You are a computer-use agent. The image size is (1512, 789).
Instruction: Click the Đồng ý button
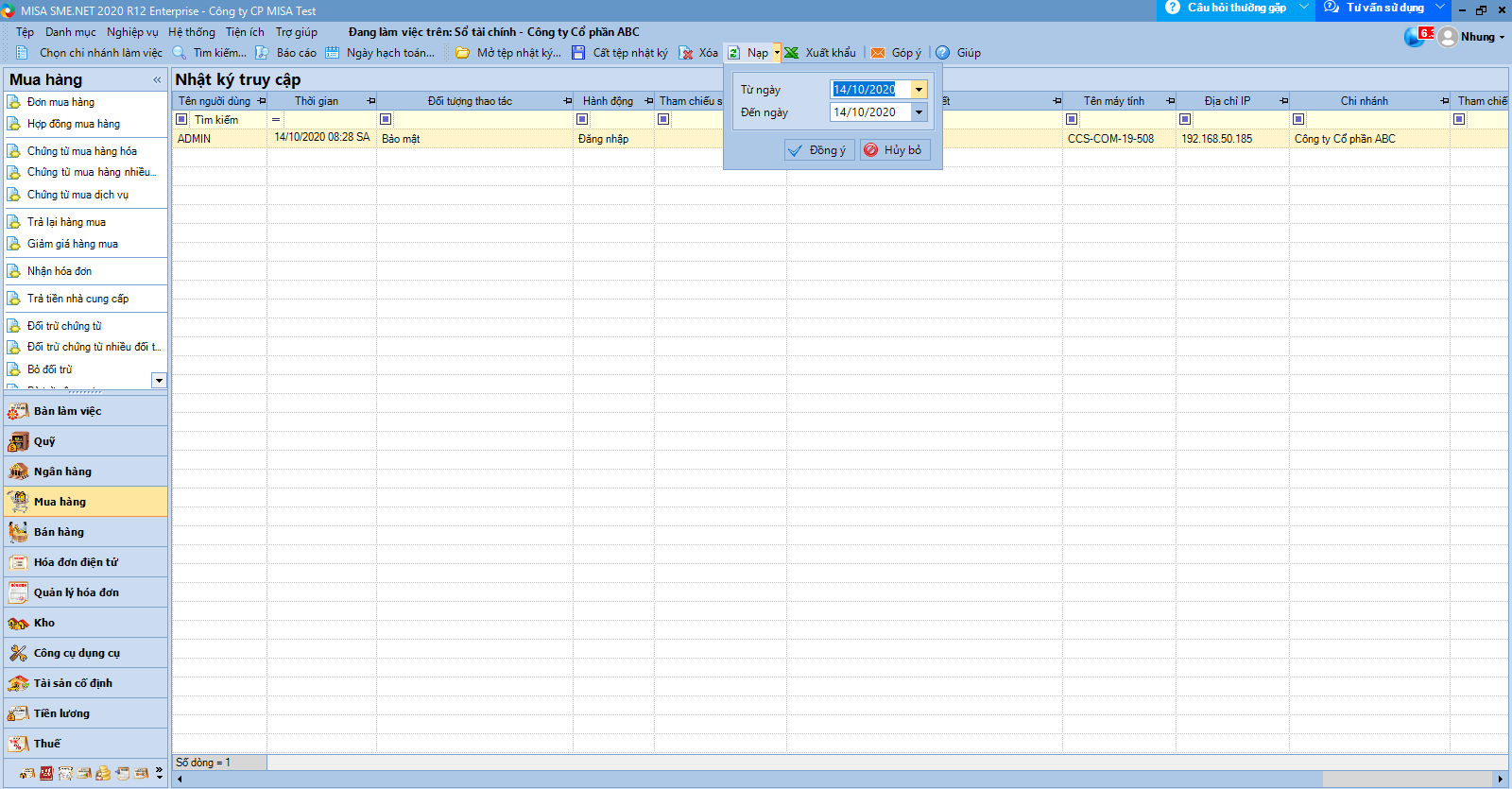point(819,150)
